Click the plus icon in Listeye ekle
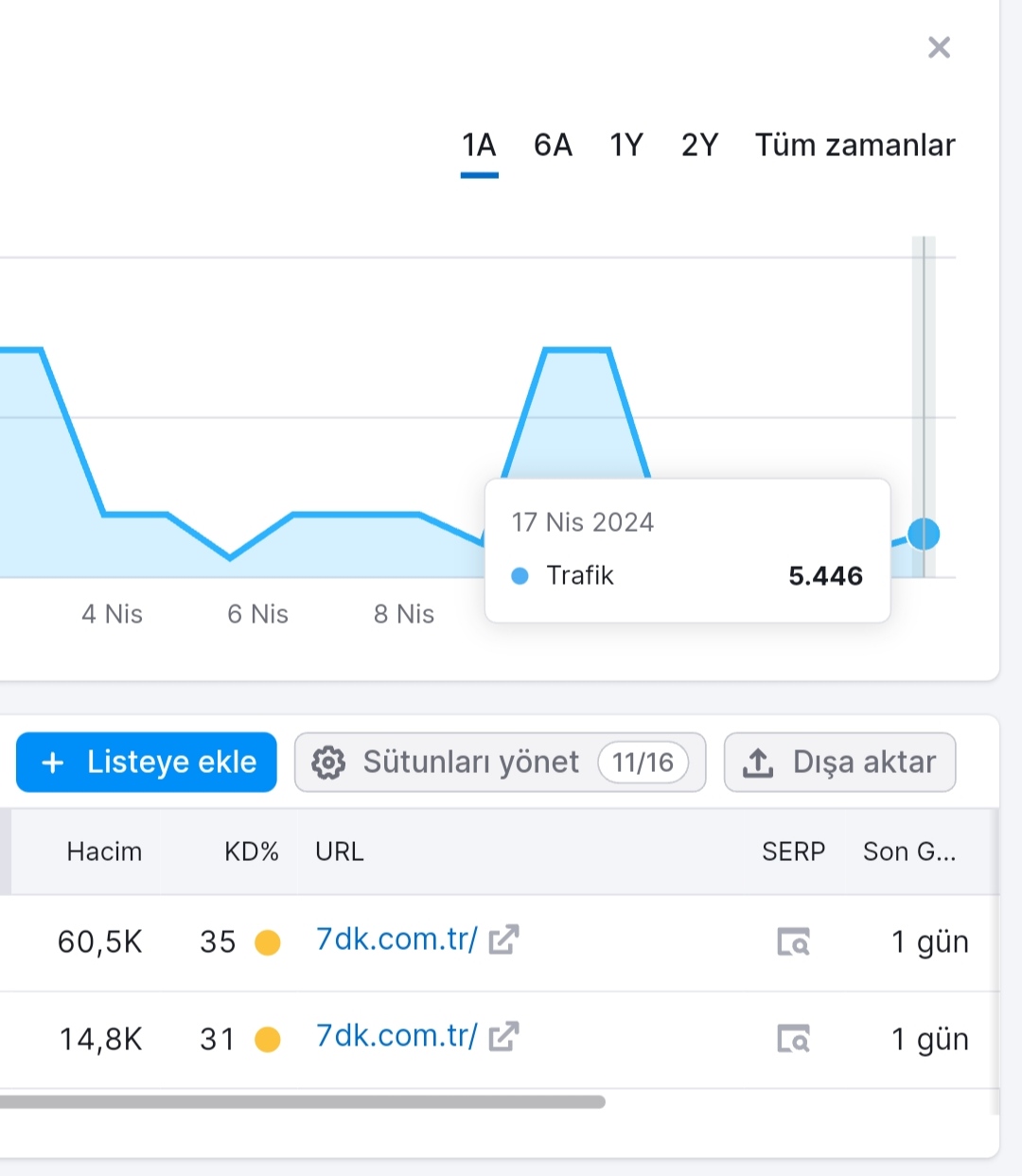This screenshot has height=1176, width=1022. [53, 763]
